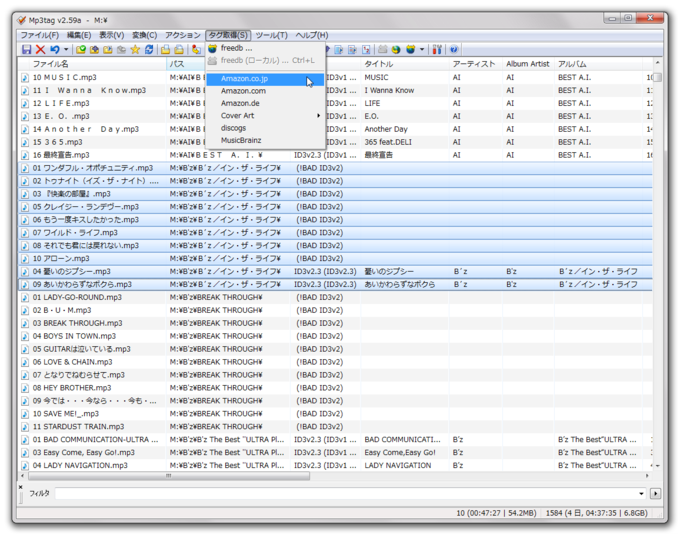
Task: Click the file icon for 10 M U S I C.mp3
Action: [x=25, y=78]
